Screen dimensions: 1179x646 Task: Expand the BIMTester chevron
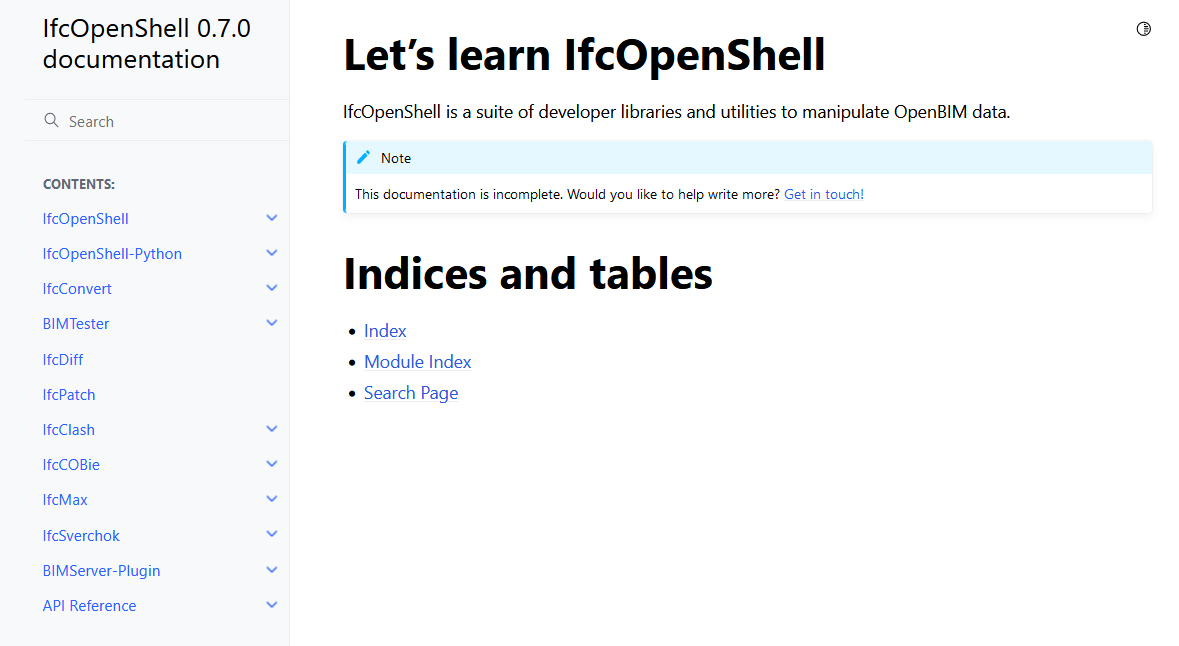[x=271, y=323]
